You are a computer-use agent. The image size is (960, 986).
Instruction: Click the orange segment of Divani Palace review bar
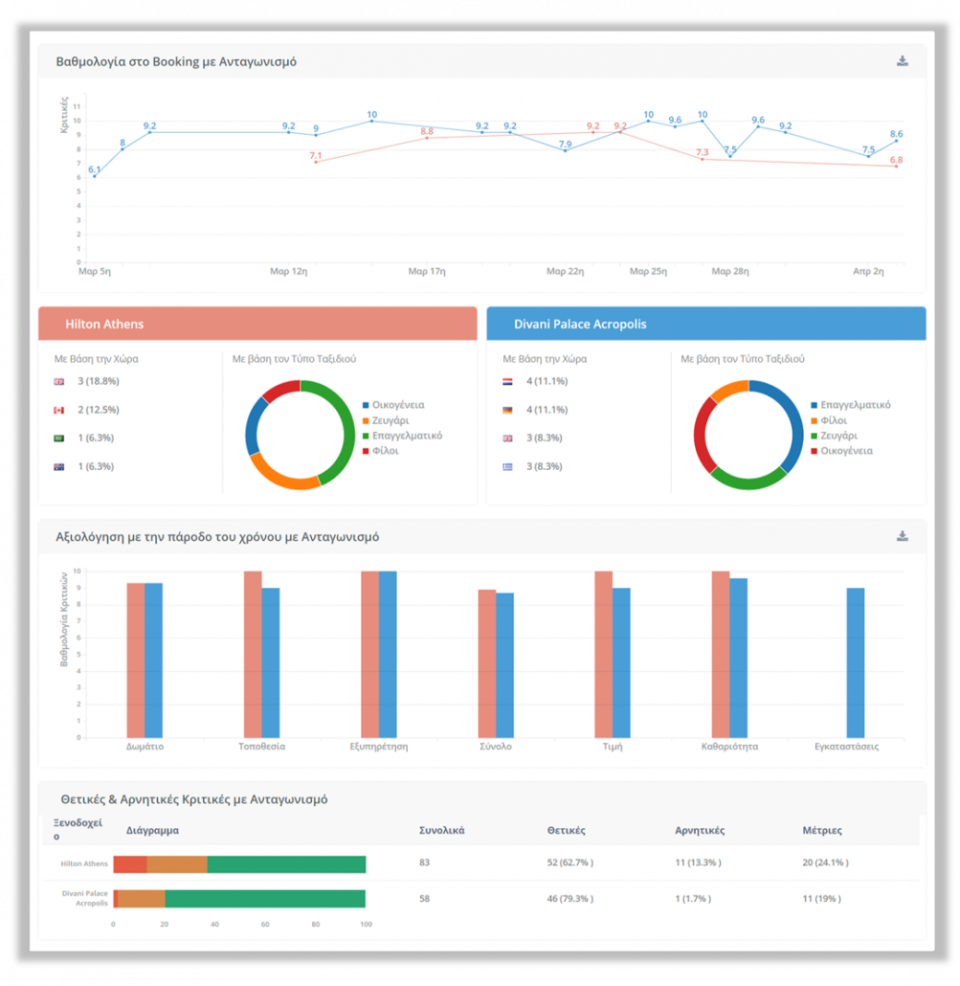[x=141, y=898]
